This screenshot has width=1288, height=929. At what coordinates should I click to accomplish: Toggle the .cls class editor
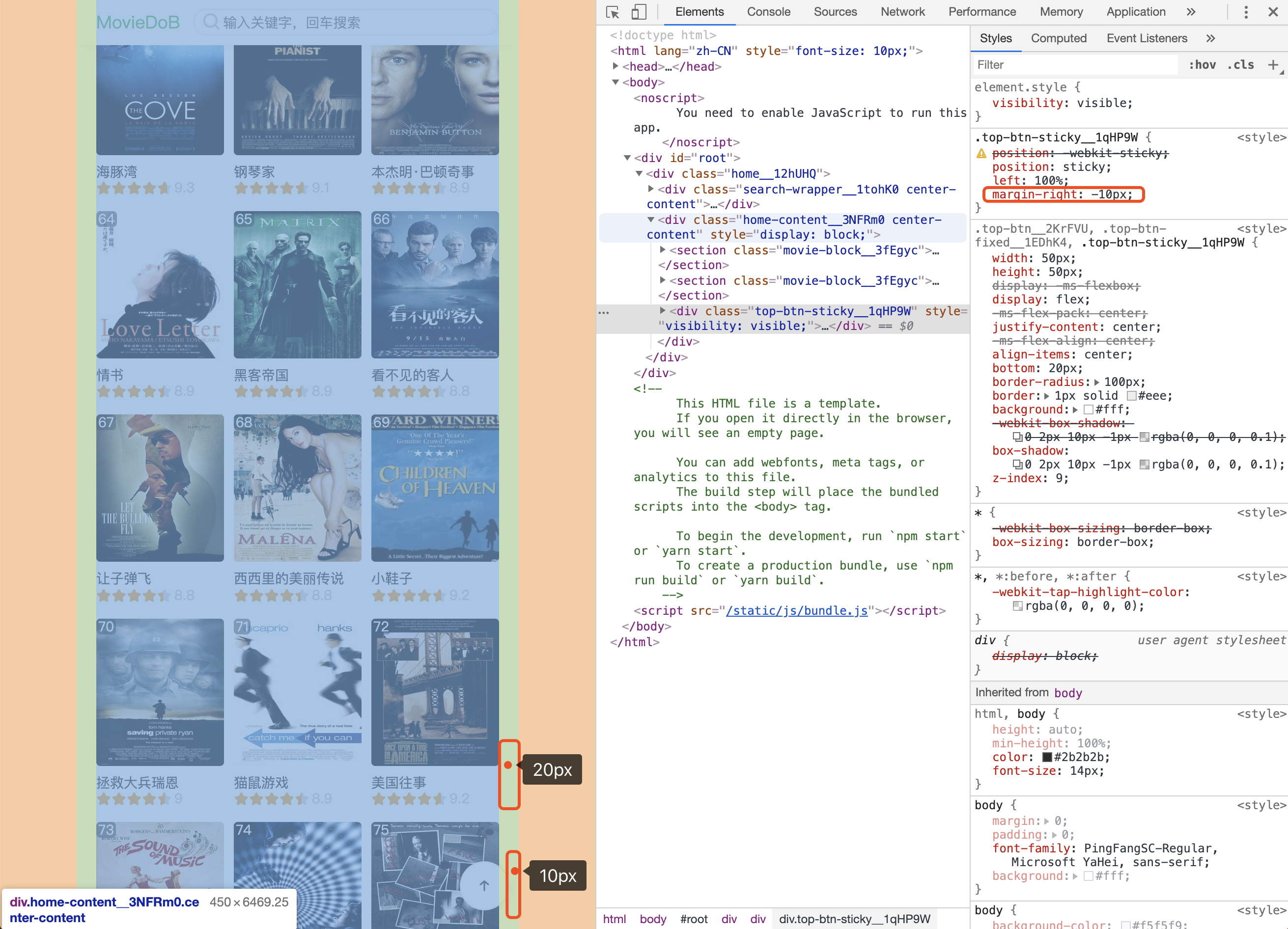[1240, 65]
